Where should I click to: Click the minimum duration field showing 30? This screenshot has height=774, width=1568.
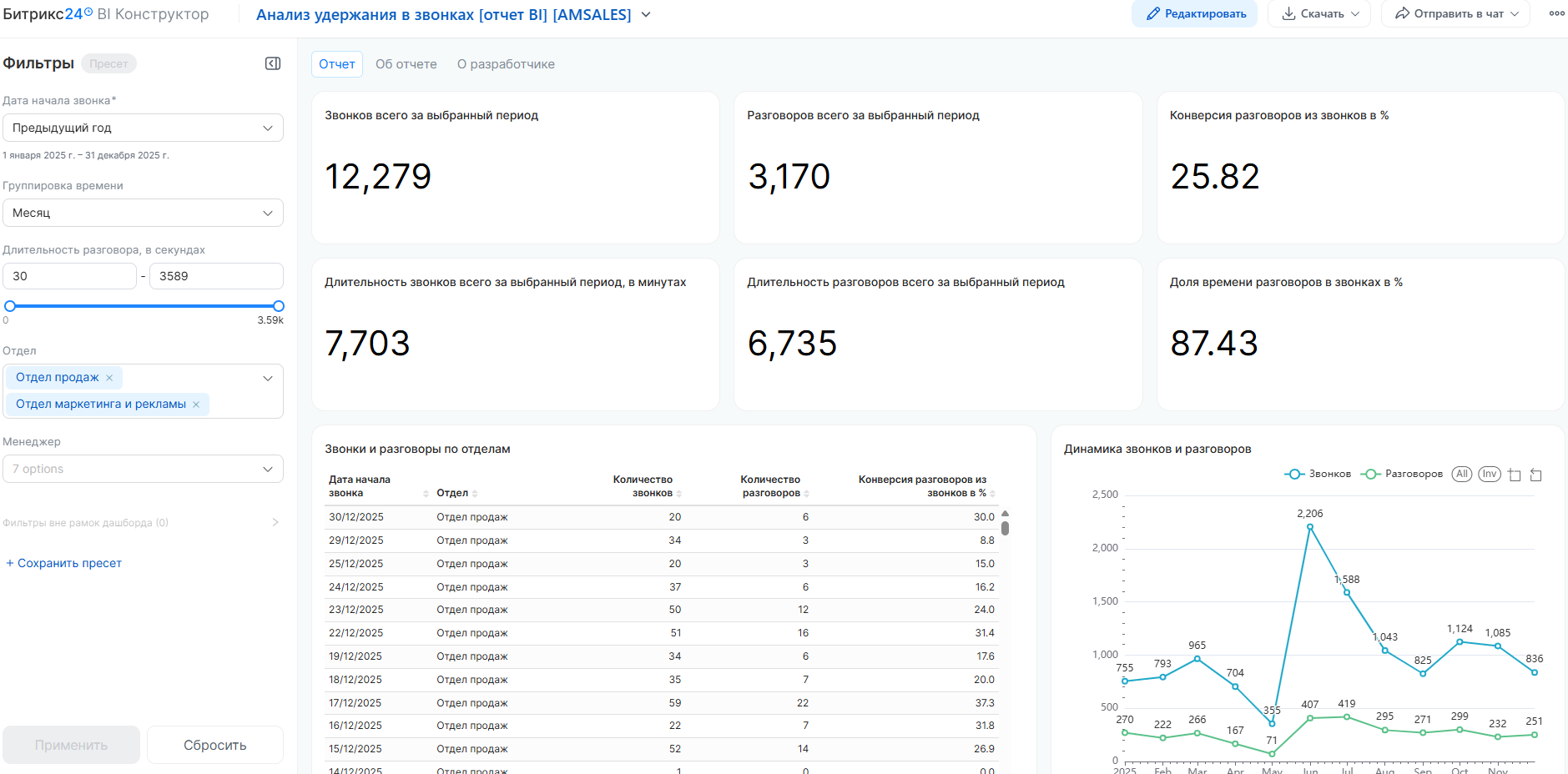point(69,276)
